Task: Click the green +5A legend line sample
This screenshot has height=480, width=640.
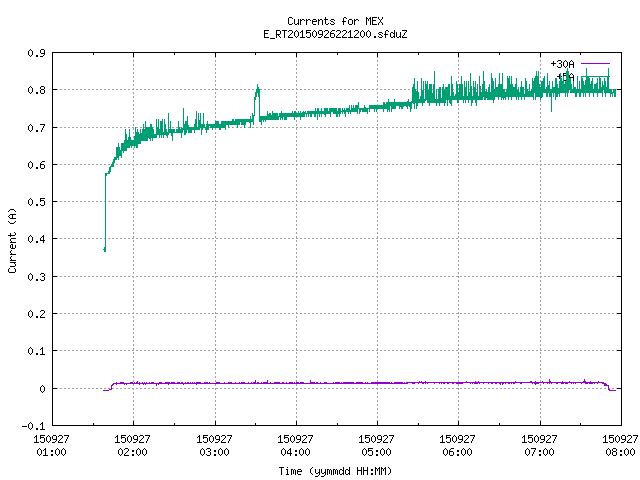Action: (595, 76)
